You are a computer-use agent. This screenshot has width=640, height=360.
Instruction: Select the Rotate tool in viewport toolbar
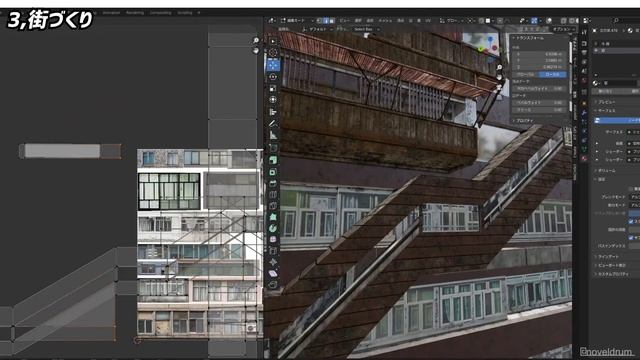tap(273, 77)
